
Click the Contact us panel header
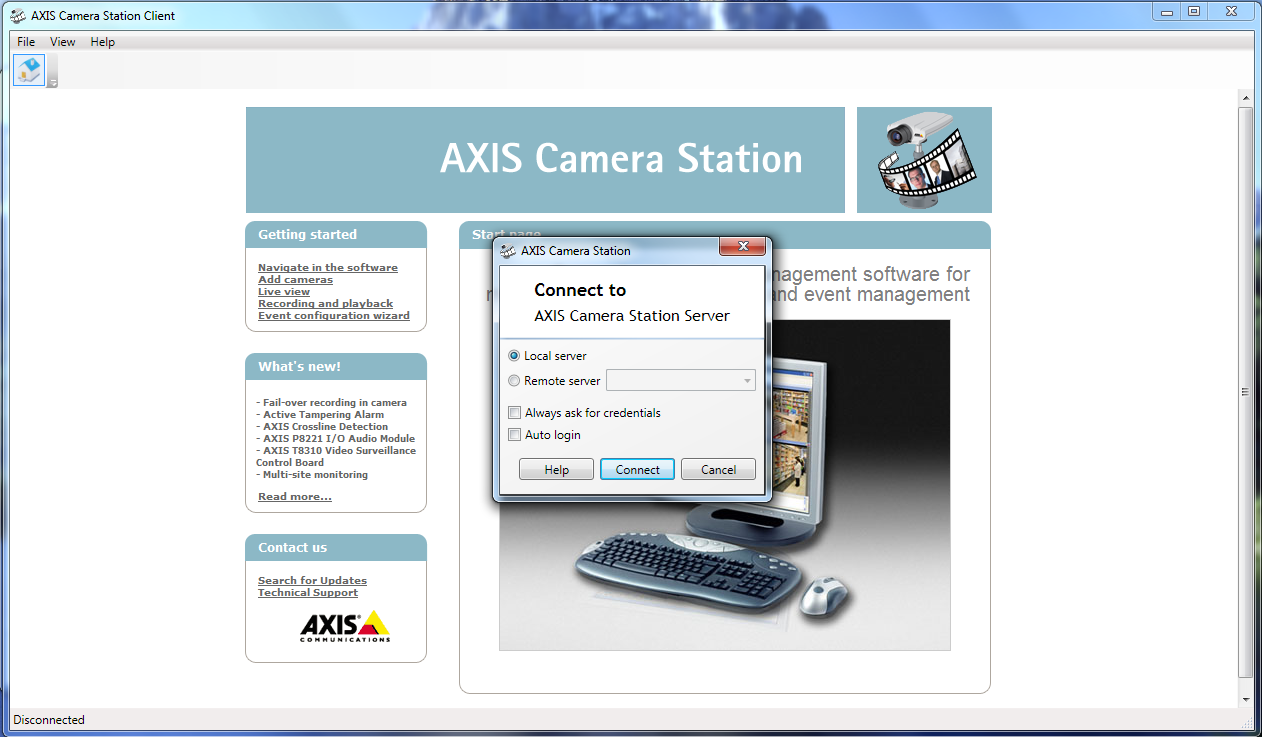[336, 548]
